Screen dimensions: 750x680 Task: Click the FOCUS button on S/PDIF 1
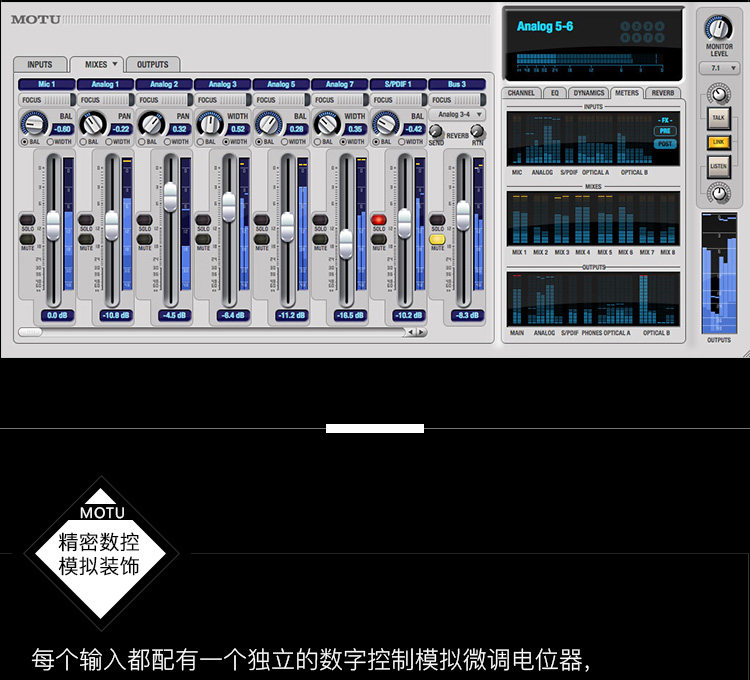pyautogui.click(x=398, y=100)
